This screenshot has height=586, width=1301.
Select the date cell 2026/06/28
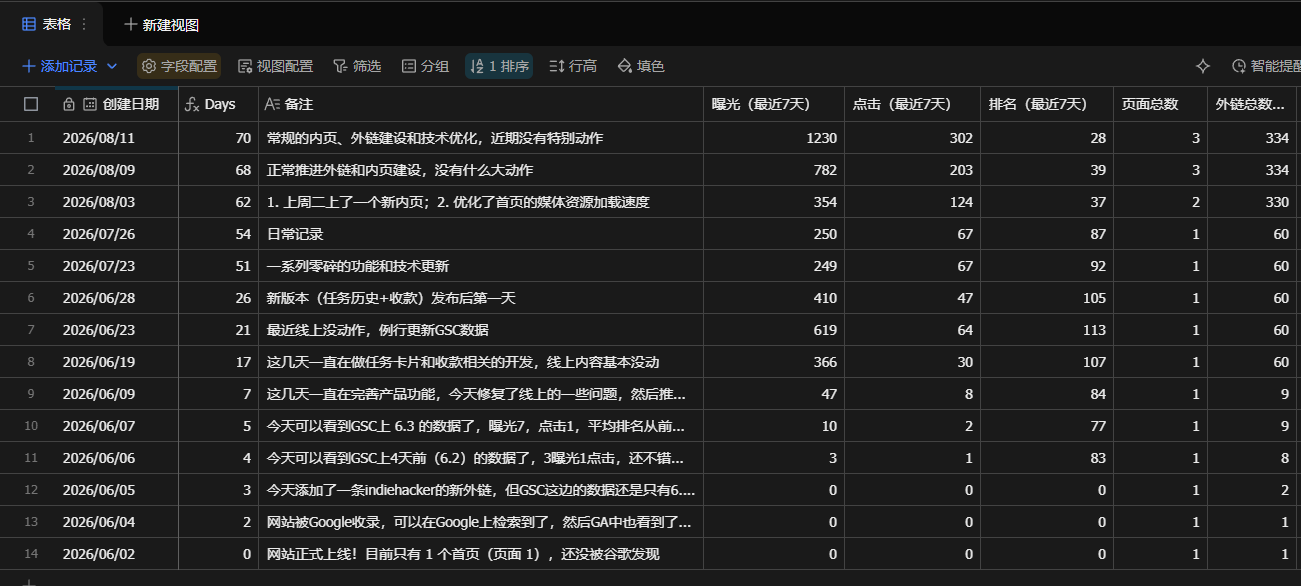pos(117,298)
